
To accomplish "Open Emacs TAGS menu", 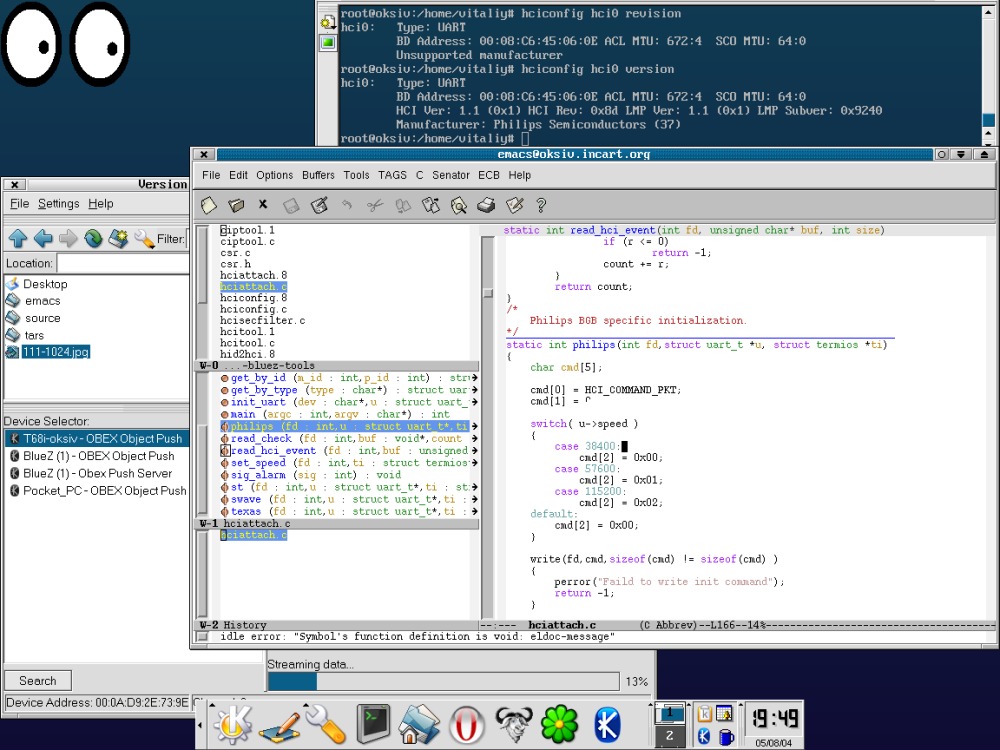I will 392,175.
